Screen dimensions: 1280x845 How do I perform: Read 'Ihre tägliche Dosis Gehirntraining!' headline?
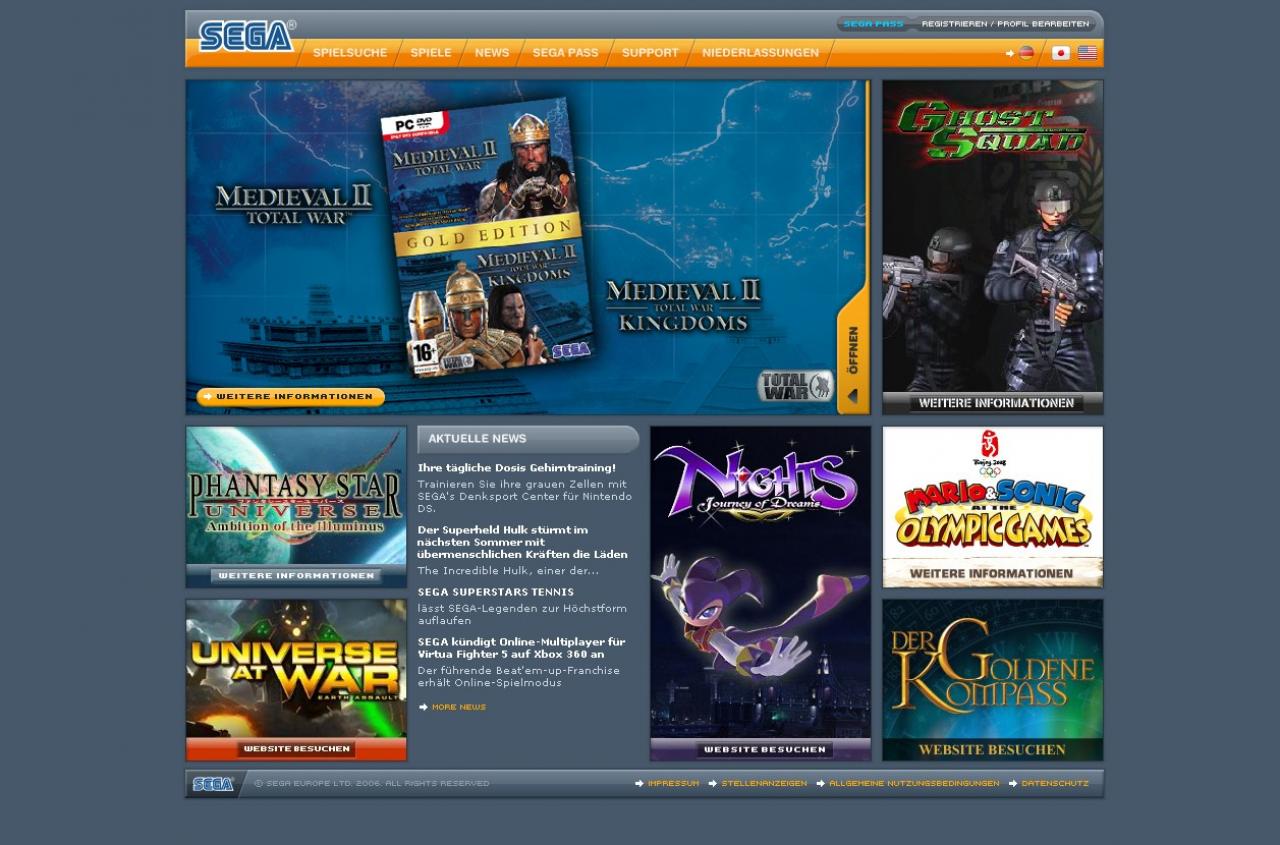pos(517,468)
